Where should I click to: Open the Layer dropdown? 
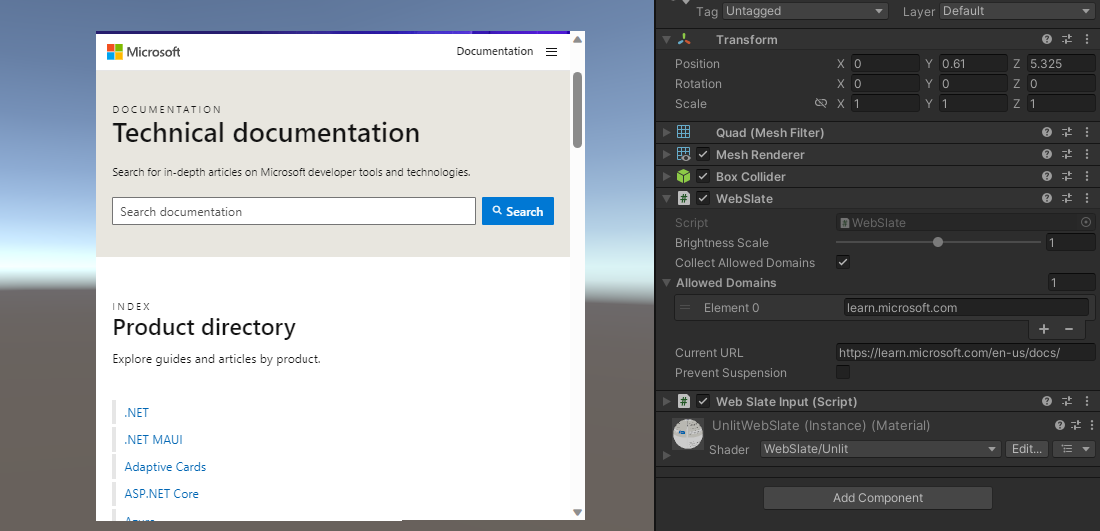tap(1017, 11)
